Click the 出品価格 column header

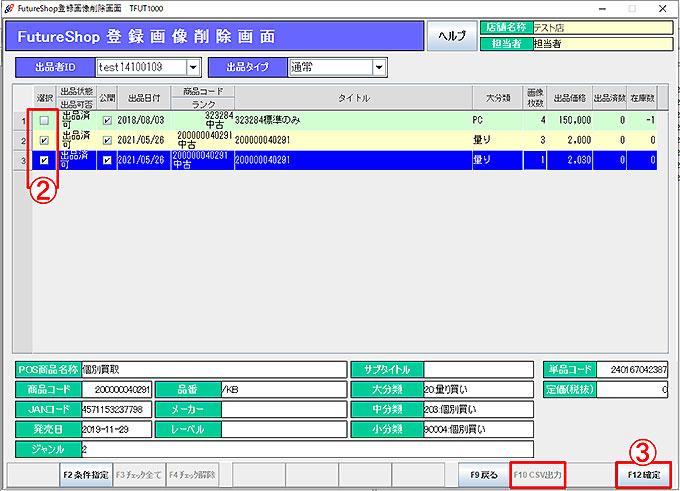click(569, 98)
